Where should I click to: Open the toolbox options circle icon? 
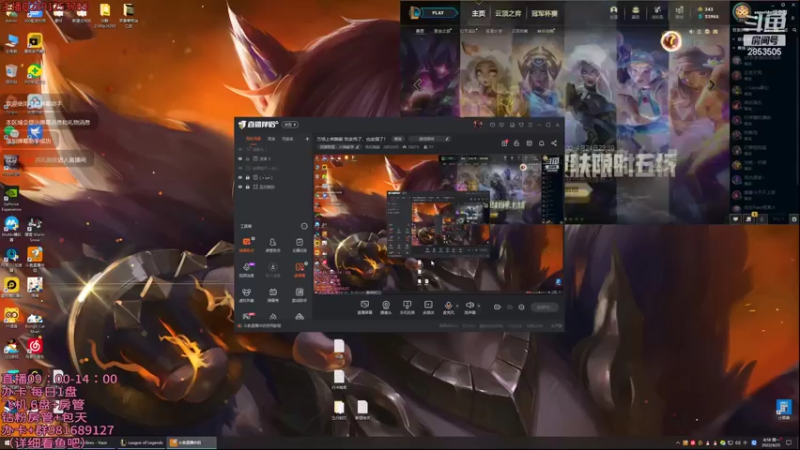click(x=304, y=226)
